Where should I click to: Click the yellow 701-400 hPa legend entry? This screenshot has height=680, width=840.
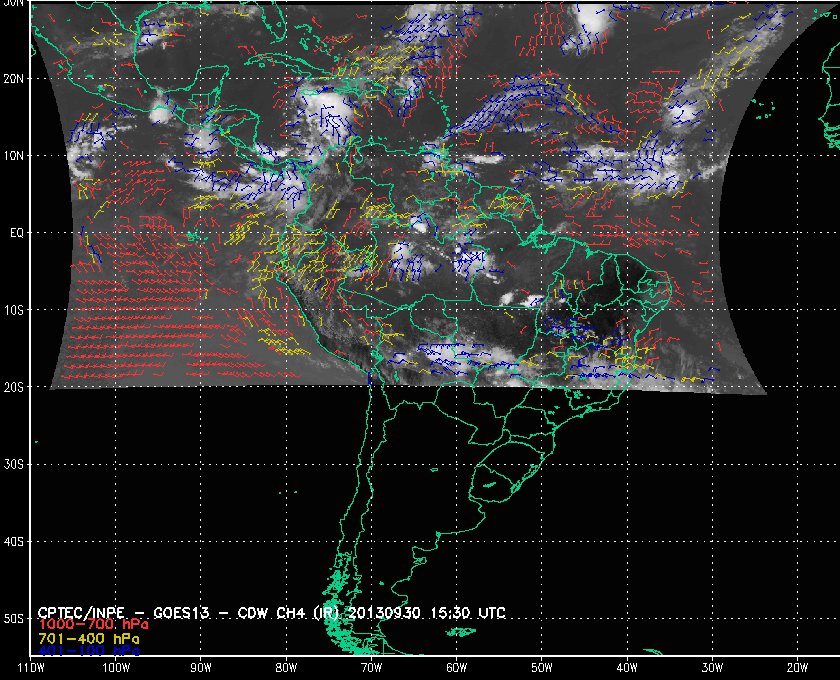[89, 639]
